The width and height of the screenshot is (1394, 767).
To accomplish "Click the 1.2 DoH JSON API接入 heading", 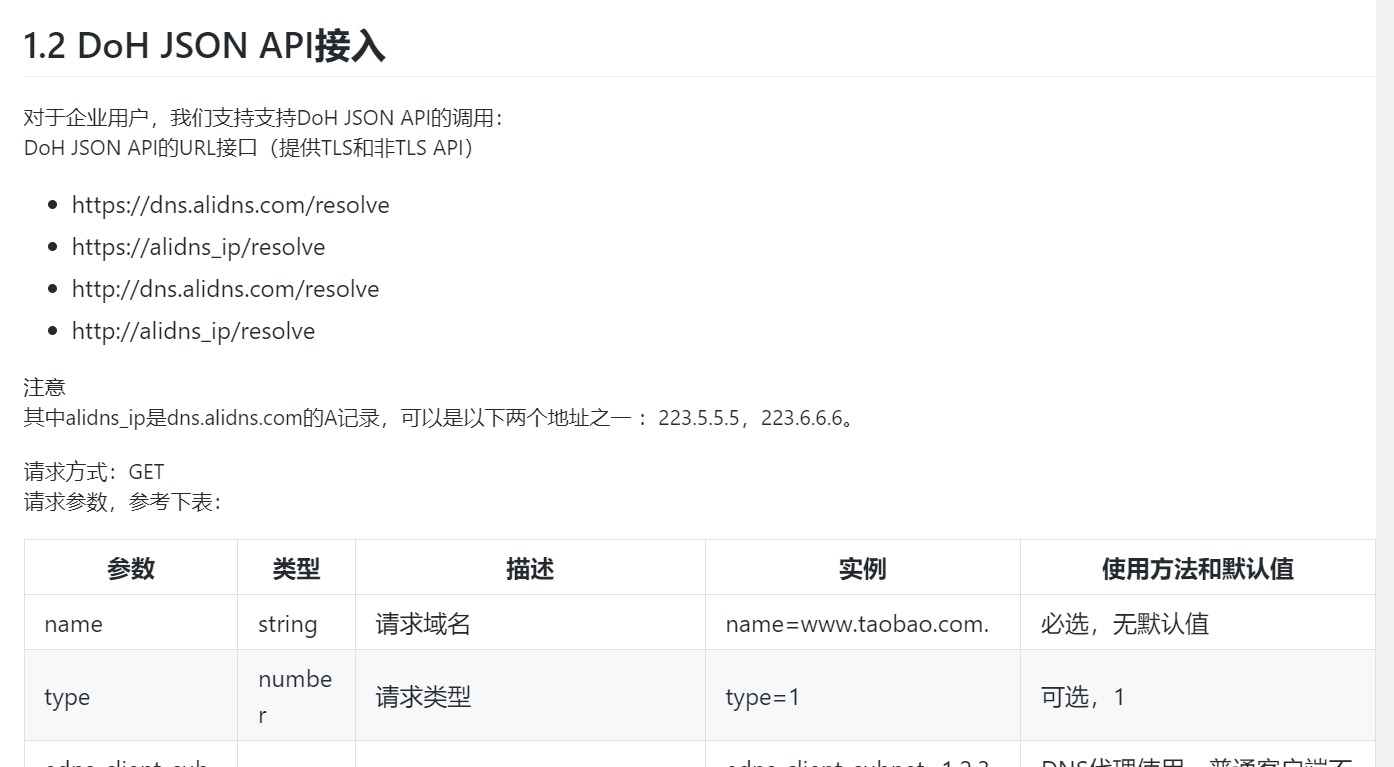I will (x=204, y=45).
